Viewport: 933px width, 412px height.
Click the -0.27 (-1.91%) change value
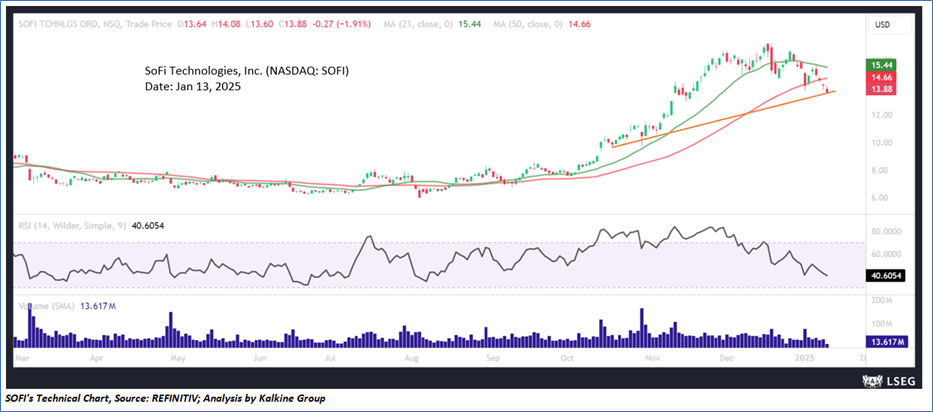343,24
